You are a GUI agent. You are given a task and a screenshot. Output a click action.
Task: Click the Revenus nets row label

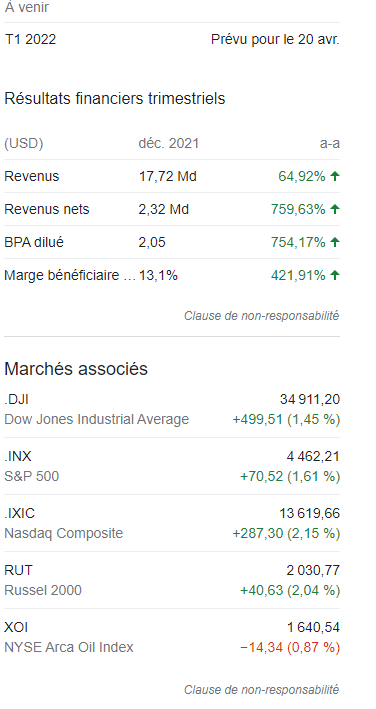(47, 209)
